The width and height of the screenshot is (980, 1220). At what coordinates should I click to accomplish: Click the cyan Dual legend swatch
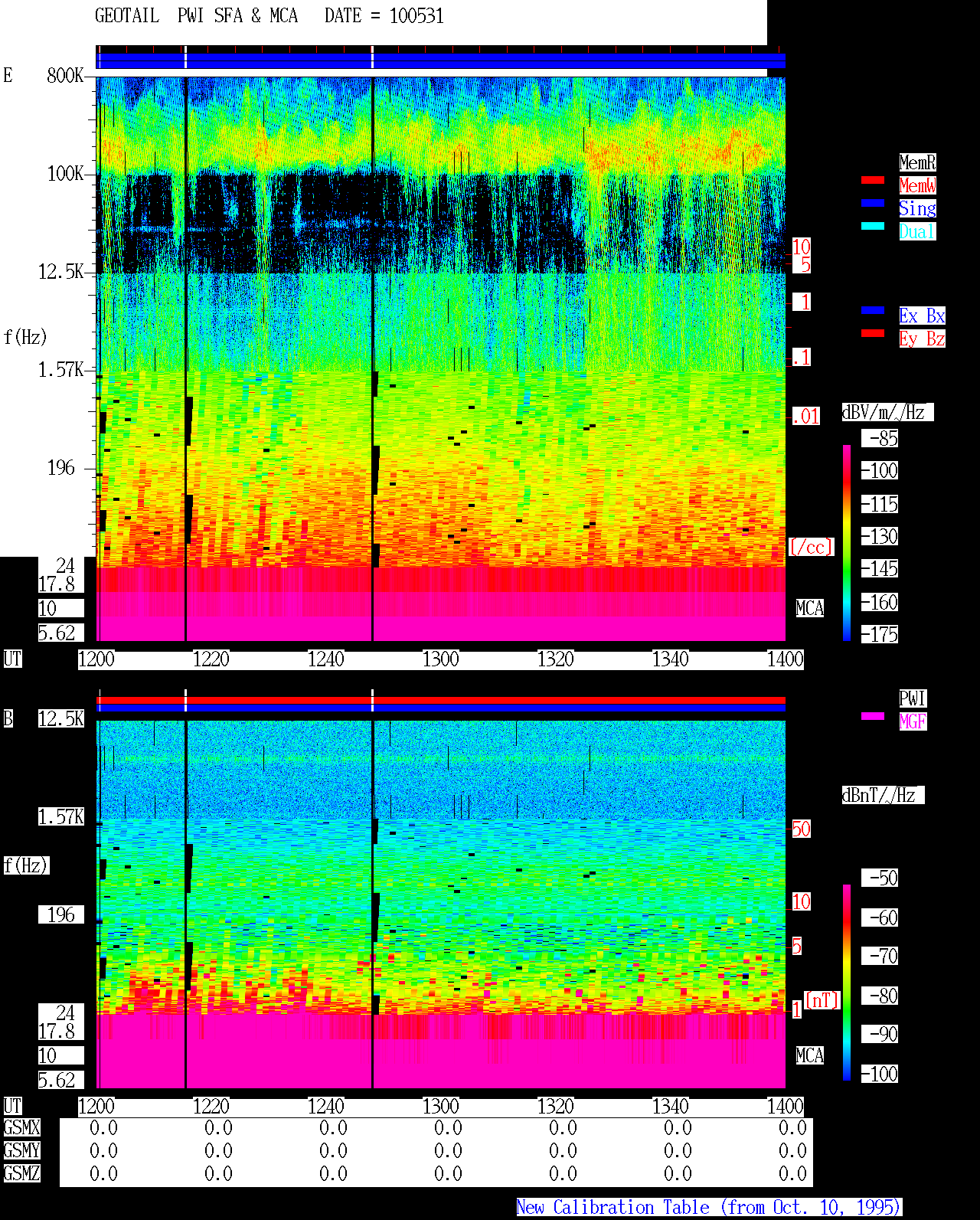tap(873, 226)
